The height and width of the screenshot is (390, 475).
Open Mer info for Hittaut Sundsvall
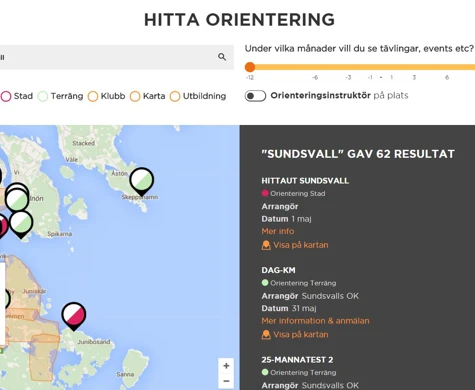(x=278, y=231)
